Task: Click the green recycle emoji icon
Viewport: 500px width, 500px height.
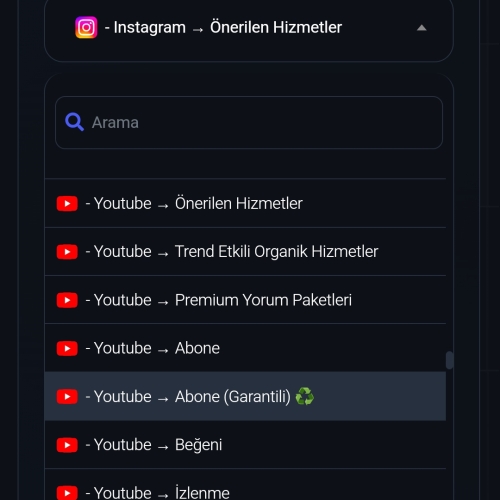Action: tap(305, 396)
